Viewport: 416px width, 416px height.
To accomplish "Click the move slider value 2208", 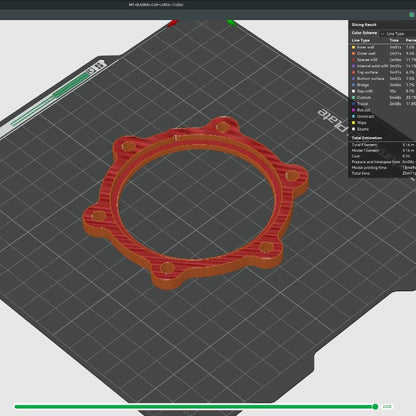I will tap(387, 407).
